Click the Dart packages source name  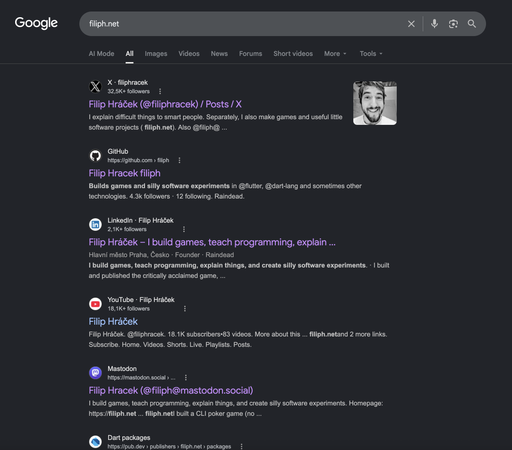[x=129, y=438]
